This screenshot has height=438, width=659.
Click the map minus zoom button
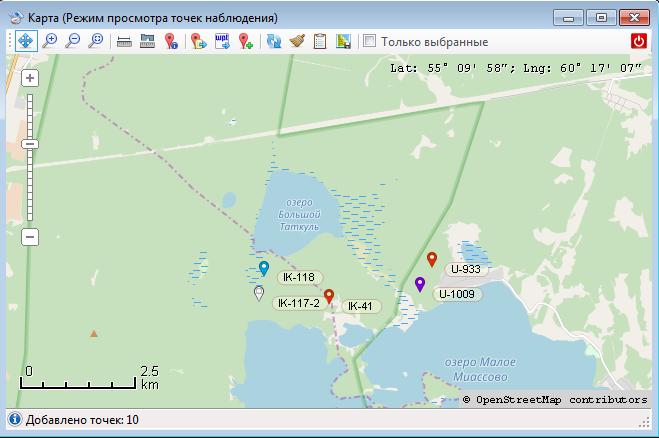[x=30, y=237]
